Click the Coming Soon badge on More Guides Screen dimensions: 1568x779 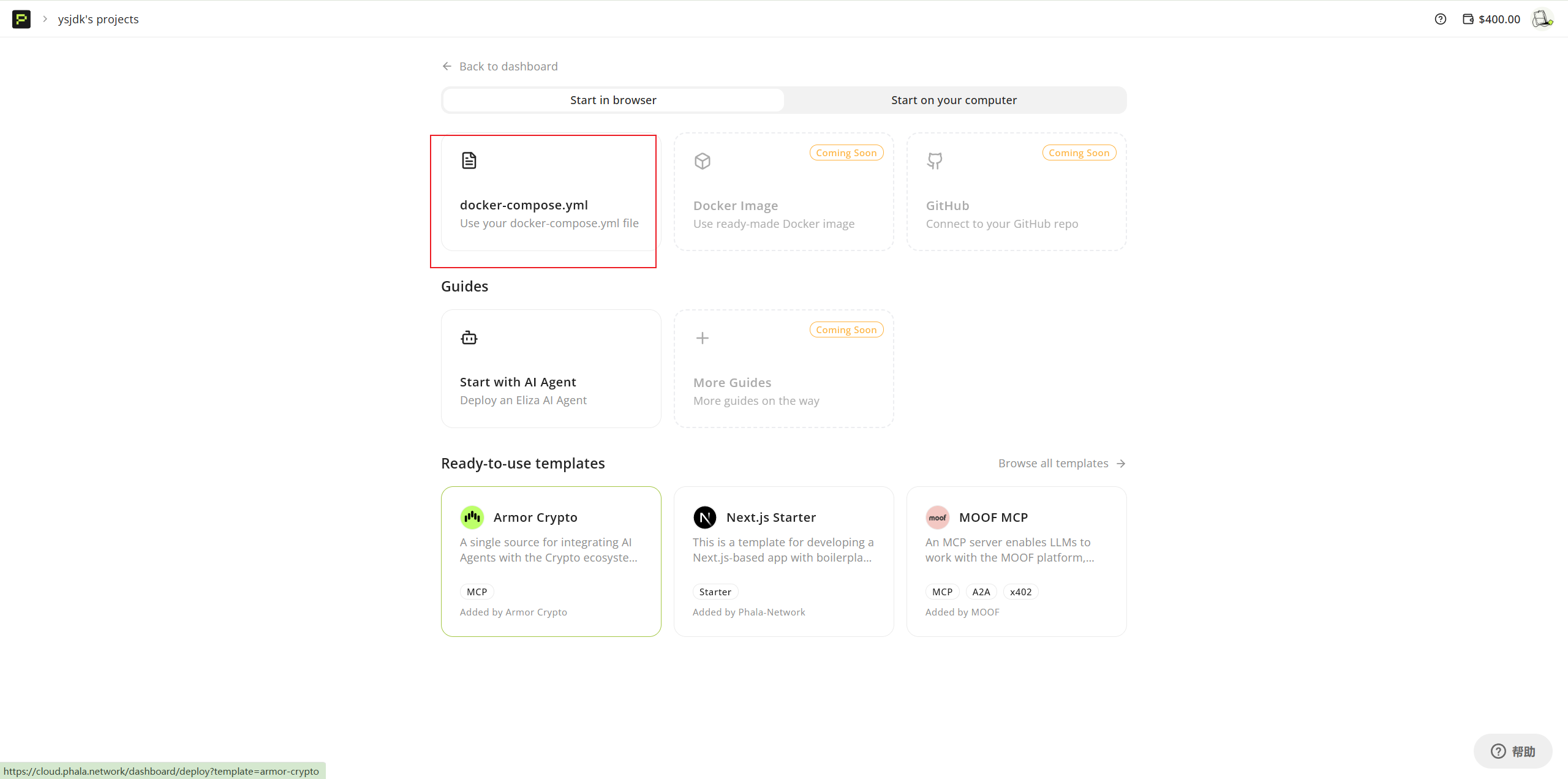coord(846,329)
